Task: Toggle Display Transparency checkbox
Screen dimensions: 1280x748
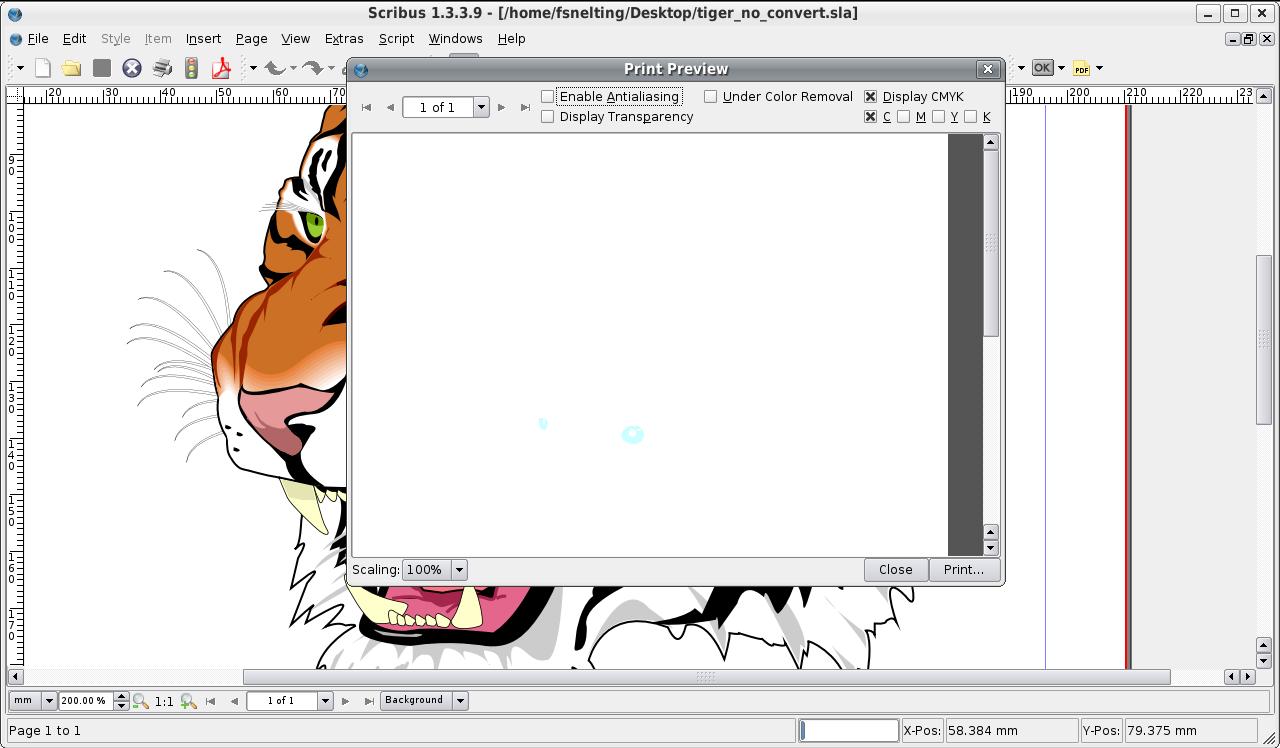Action: pos(547,116)
